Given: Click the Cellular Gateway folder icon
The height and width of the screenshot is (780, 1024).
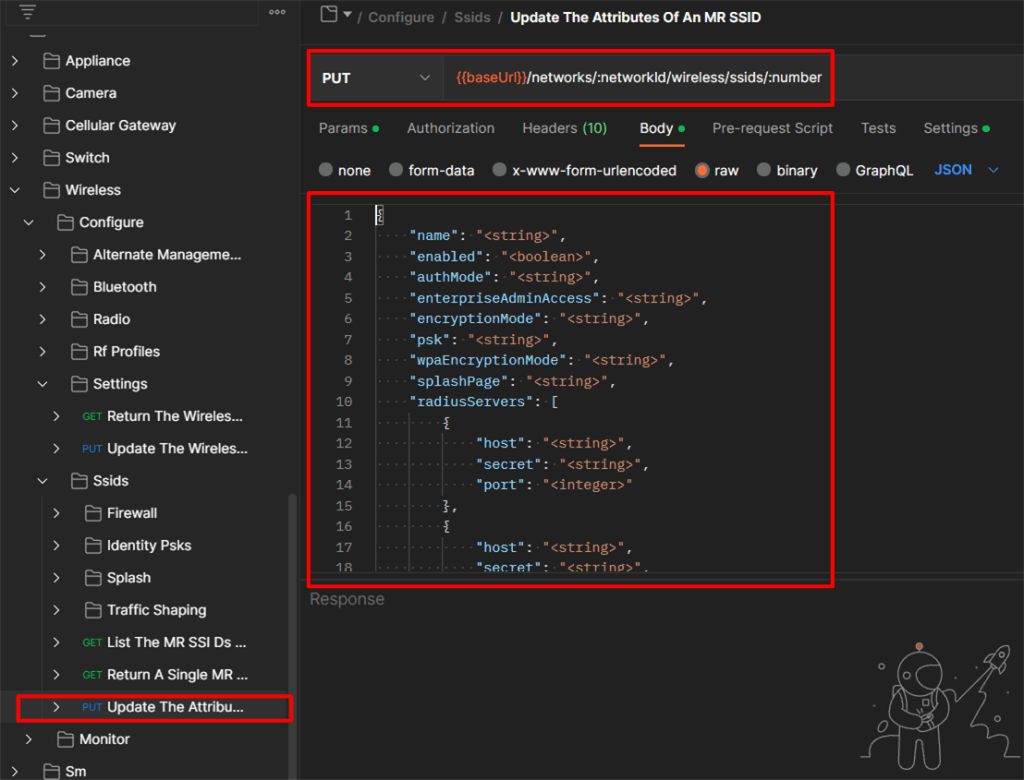Looking at the screenshot, I should click(51, 126).
